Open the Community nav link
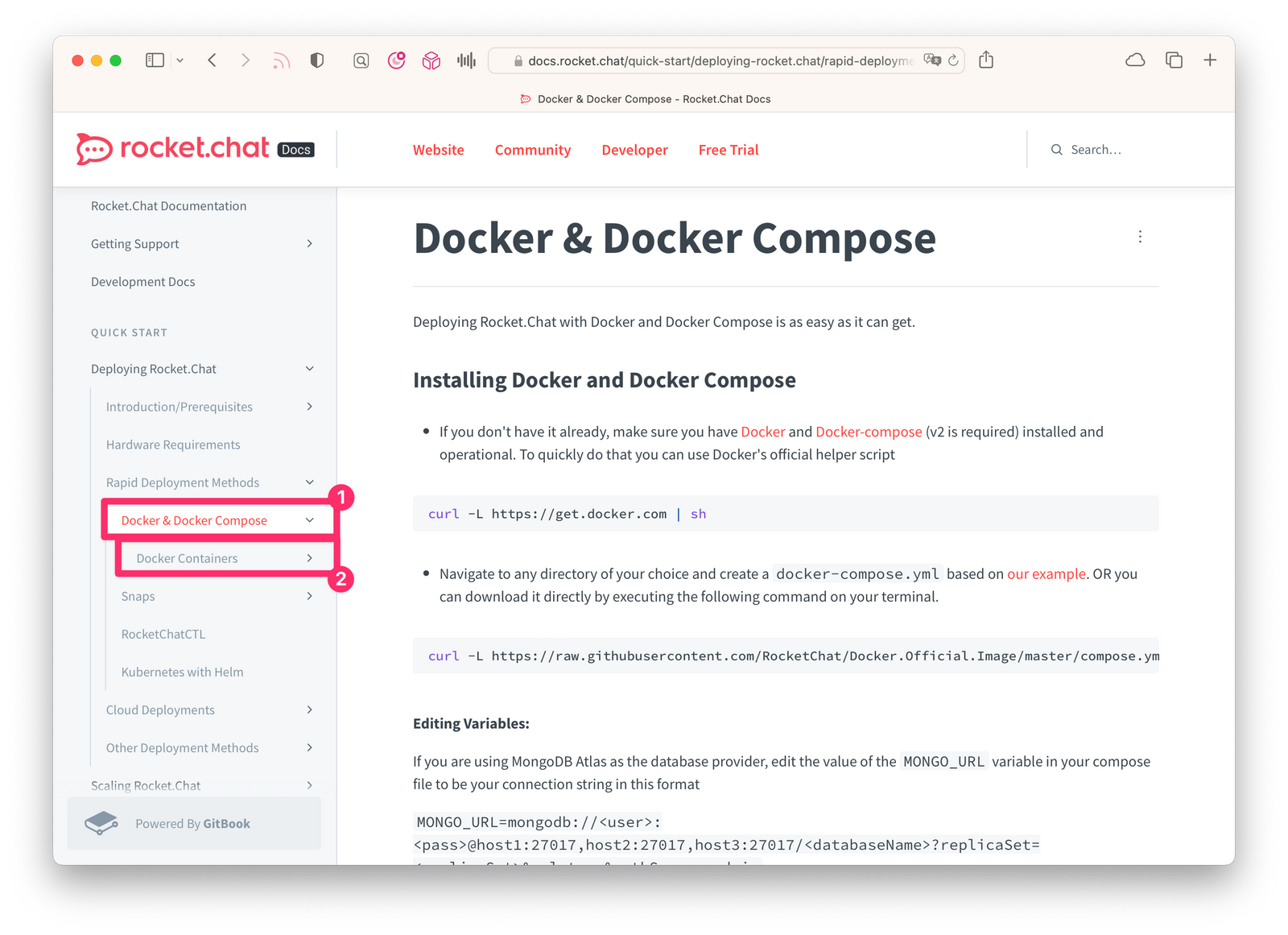The height and width of the screenshot is (935, 1288). tap(532, 150)
